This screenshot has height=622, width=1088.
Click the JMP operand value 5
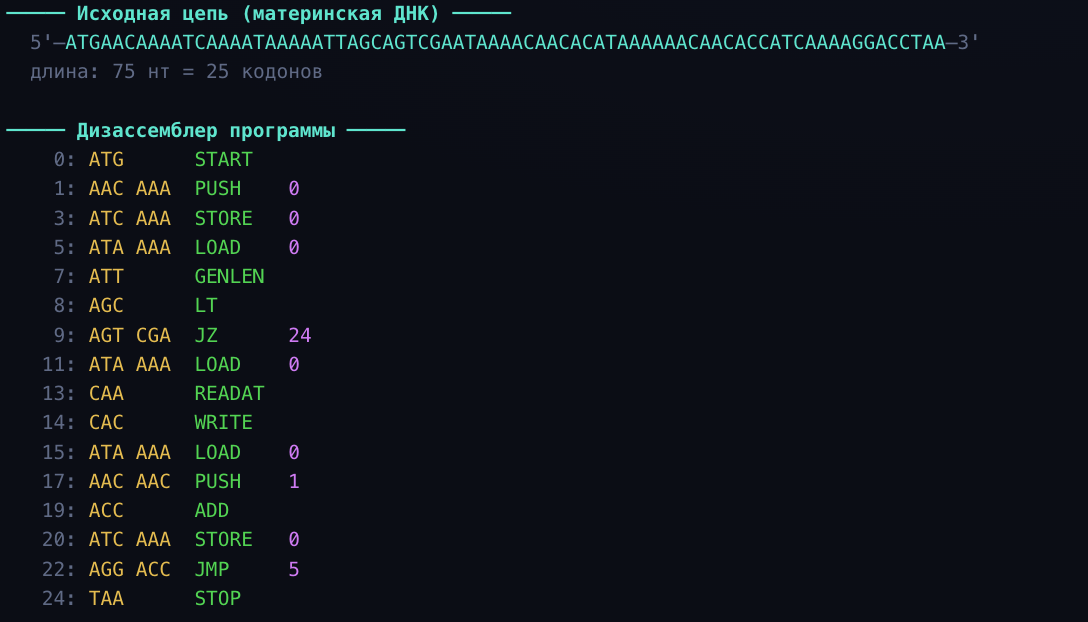pyautogui.click(x=294, y=570)
